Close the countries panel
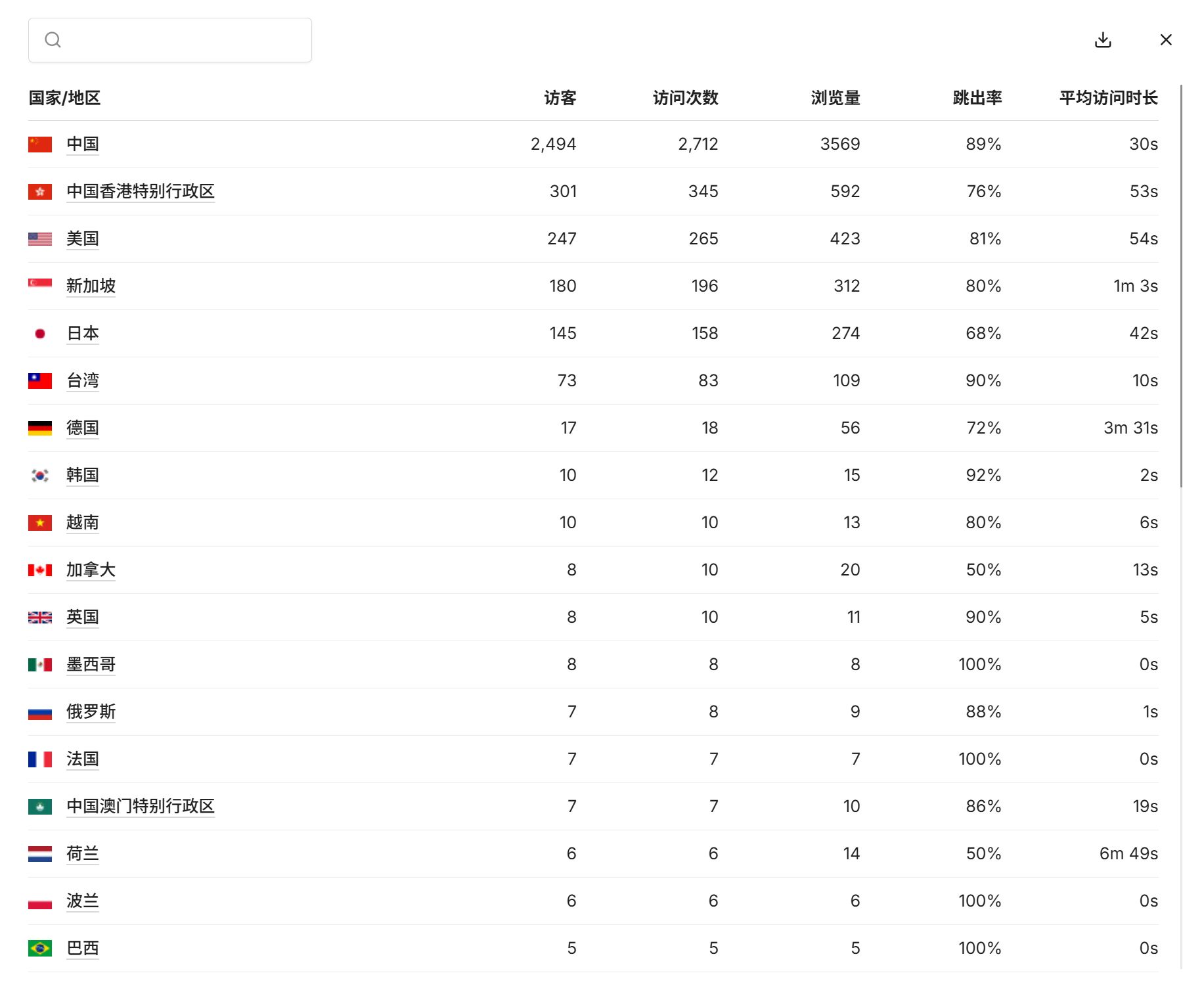 (1166, 40)
